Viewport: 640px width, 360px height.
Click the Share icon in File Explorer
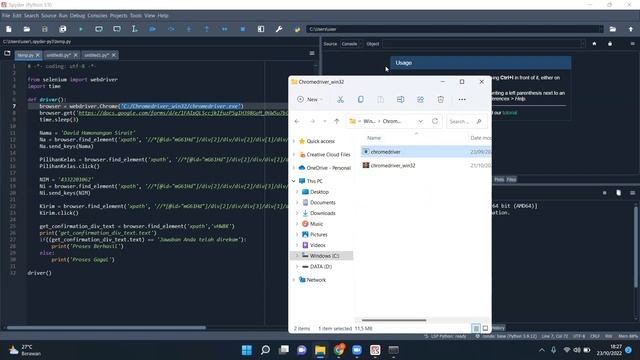(x=420, y=99)
